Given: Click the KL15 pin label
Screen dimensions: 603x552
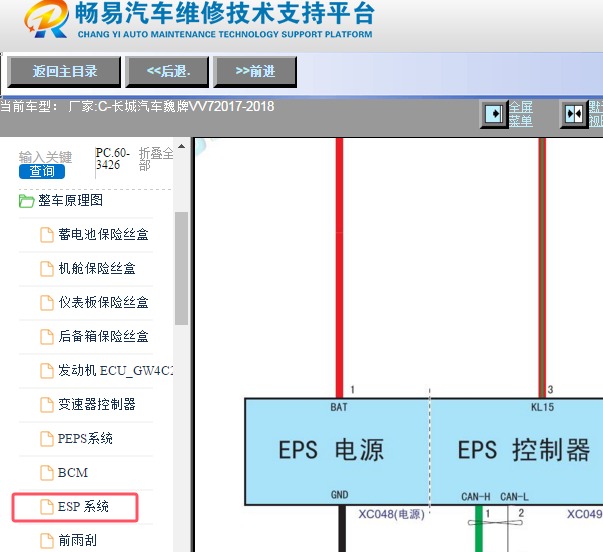Looking at the screenshot, I should click(x=542, y=407).
